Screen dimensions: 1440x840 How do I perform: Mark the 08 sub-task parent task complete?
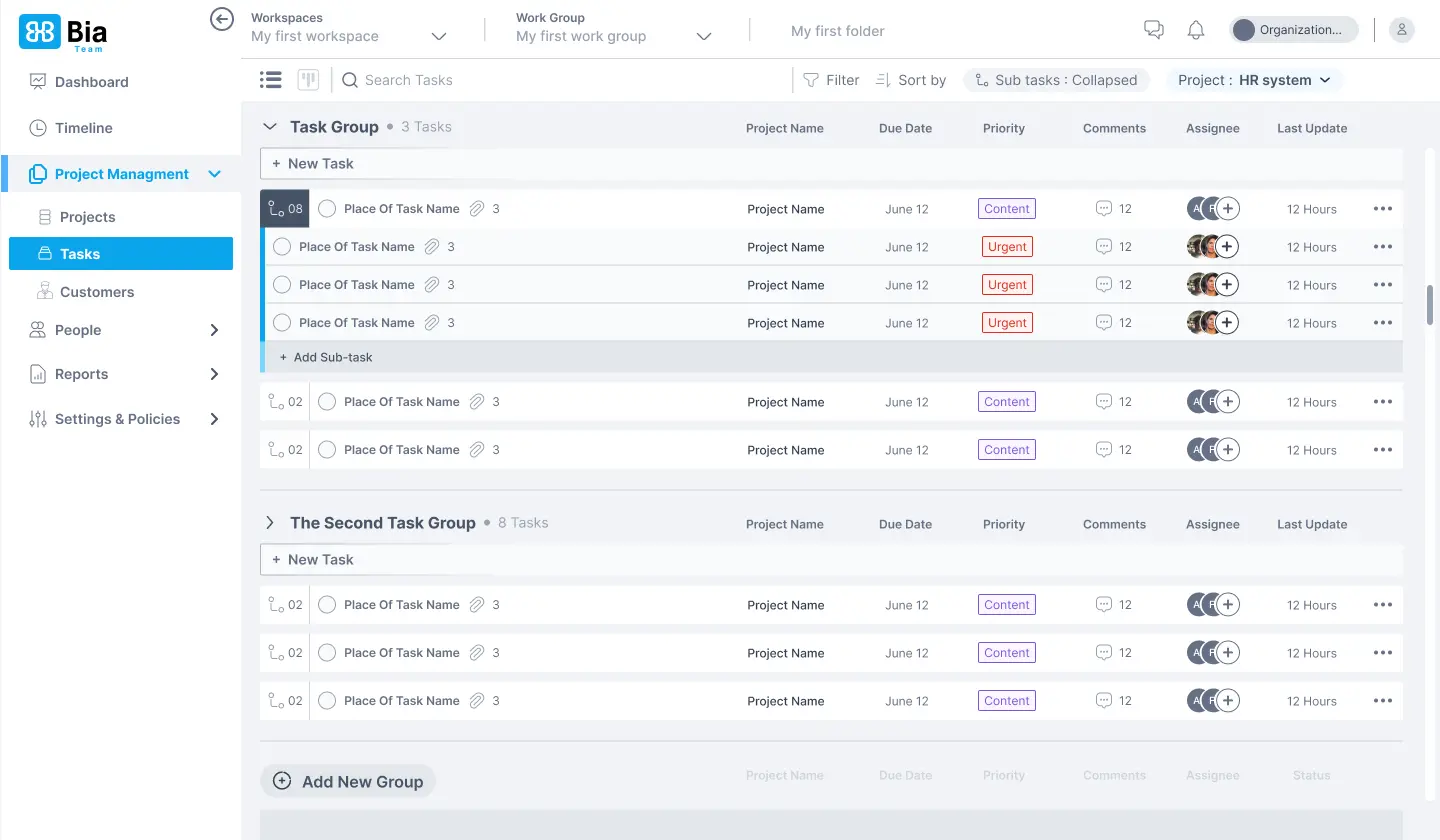[327, 209]
